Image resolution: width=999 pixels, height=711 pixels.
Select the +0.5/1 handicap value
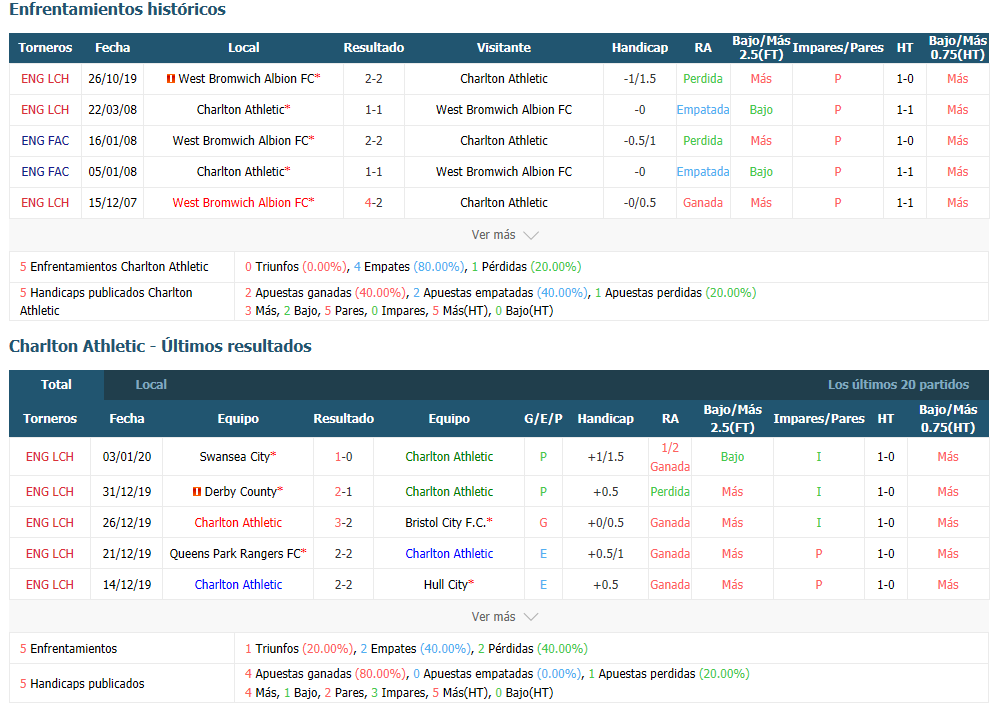tap(606, 554)
